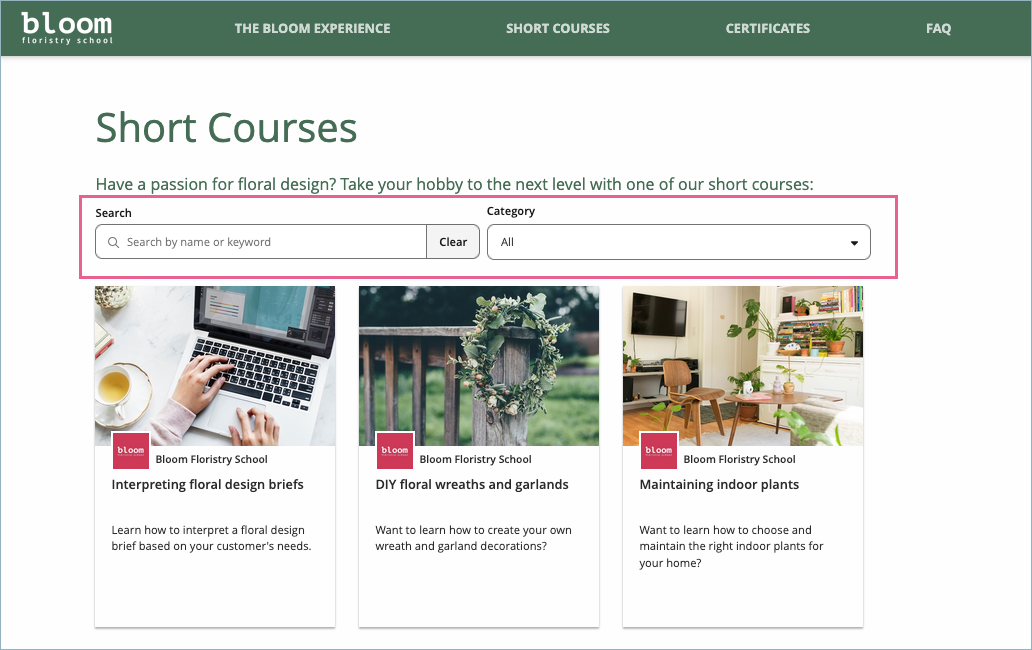Focus the Search by name or keyword field

tap(270, 242)
